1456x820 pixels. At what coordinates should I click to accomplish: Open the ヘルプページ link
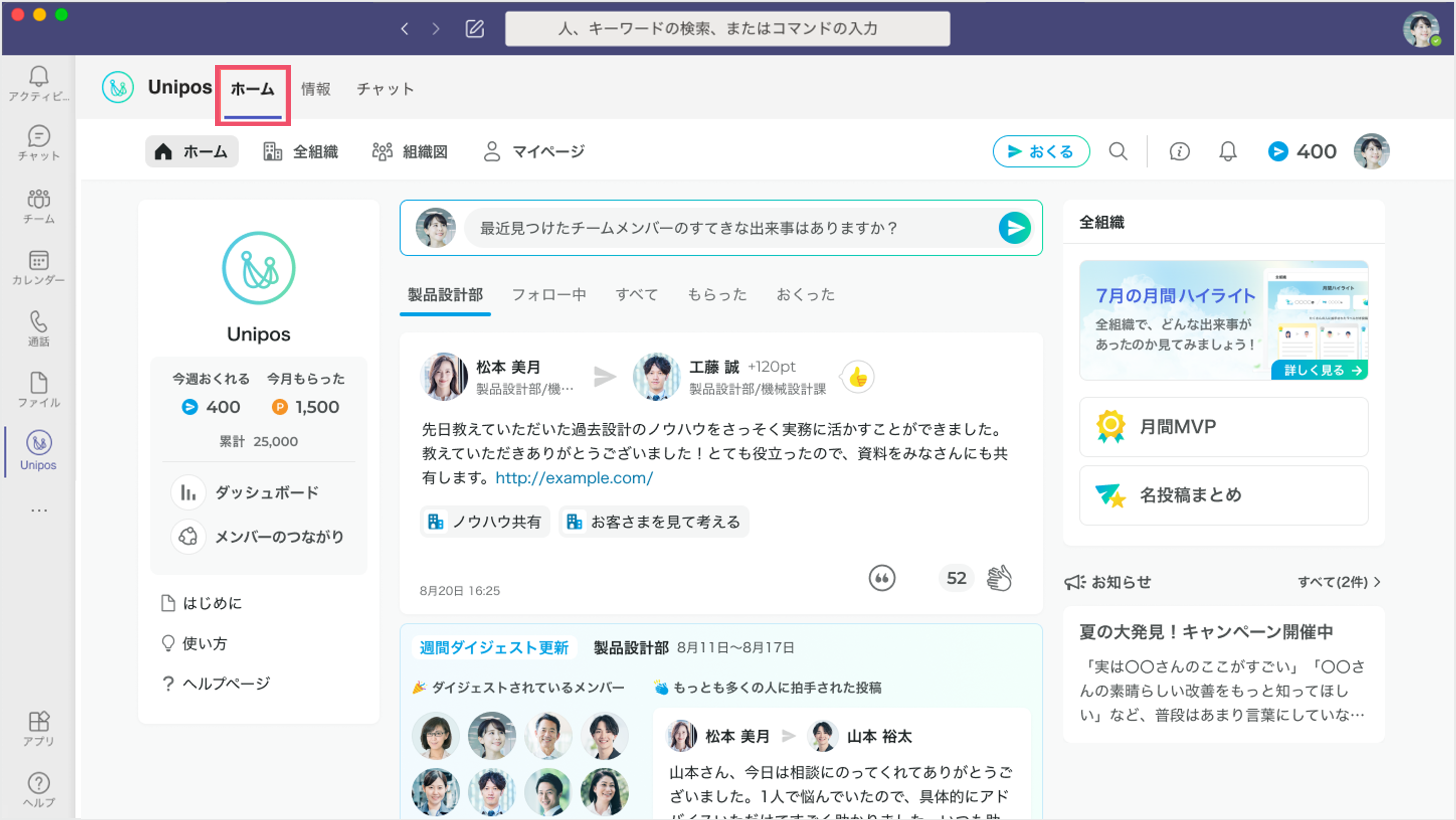click(x=215, y=684)
